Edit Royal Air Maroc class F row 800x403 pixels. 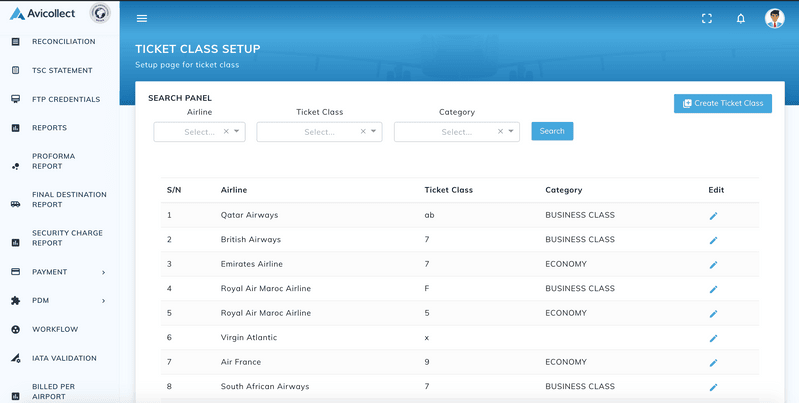713,289
